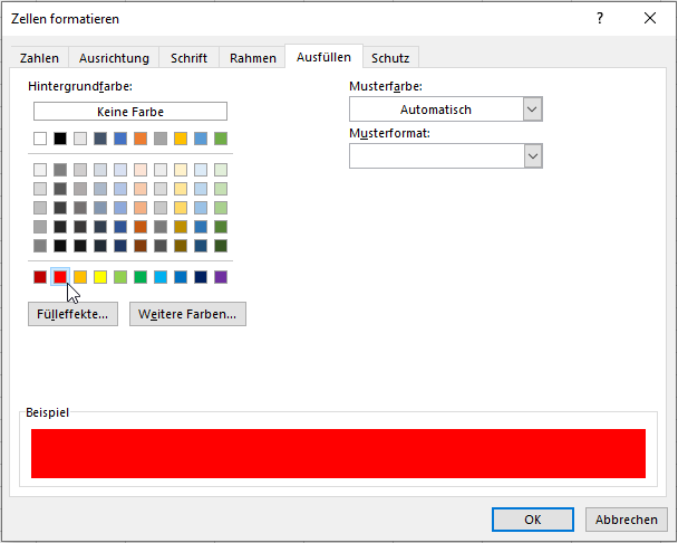
Task: Click the Keine Farbe button
Action: coord(130,111)
